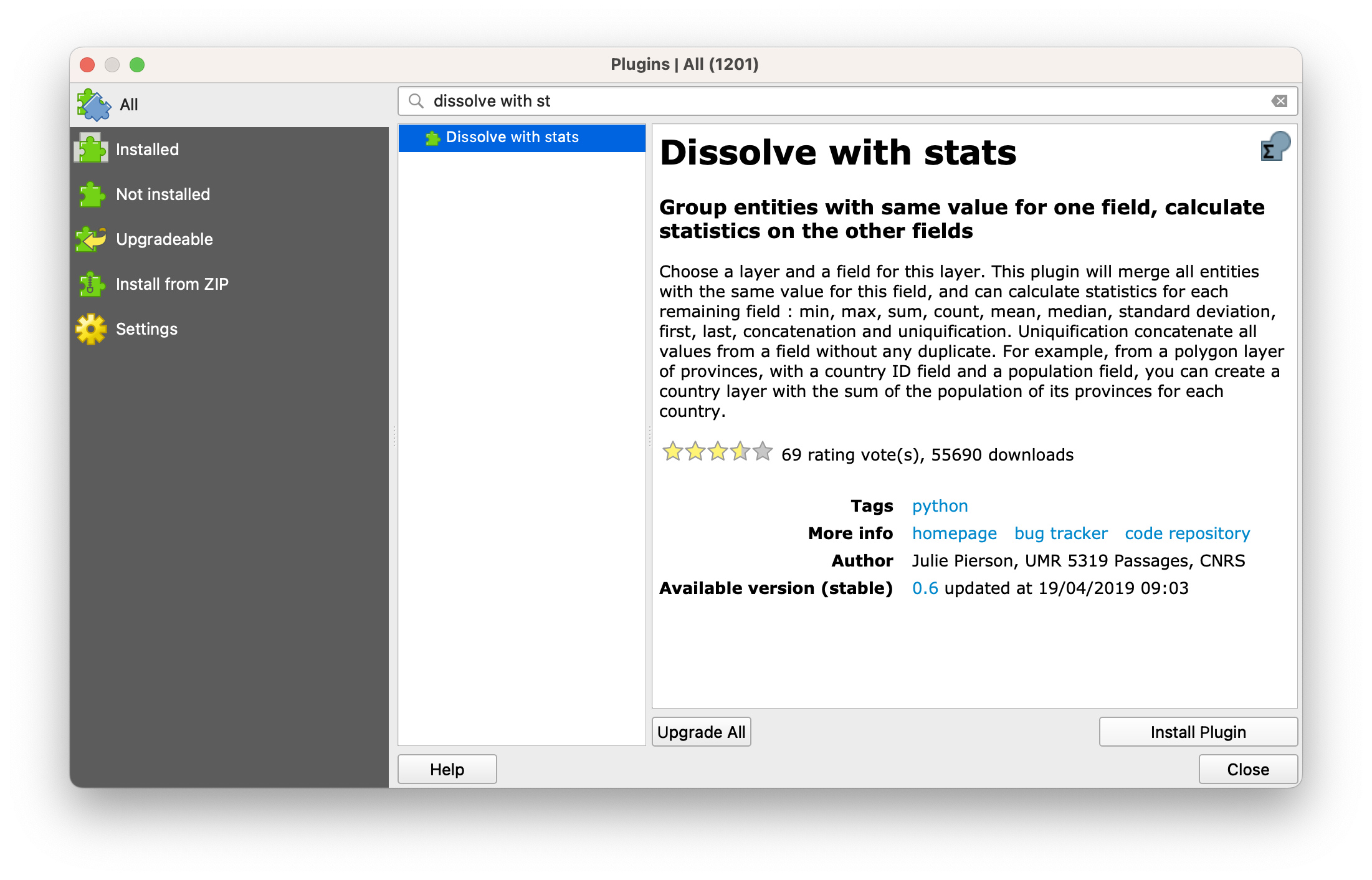Open the code repository link
This screenshot has width=1372, height=880.
coord(1187,533)
